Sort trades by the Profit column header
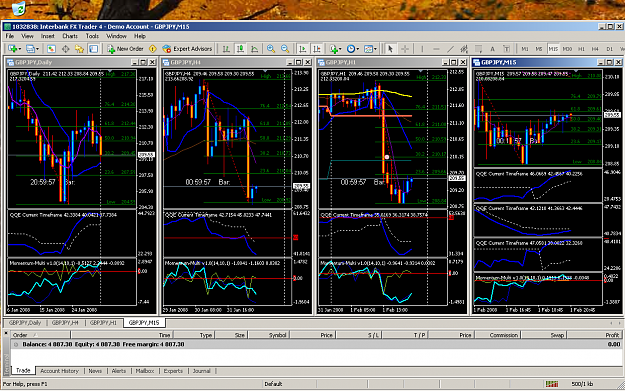This screenshot has width=625, height=391. click(594, 335)
